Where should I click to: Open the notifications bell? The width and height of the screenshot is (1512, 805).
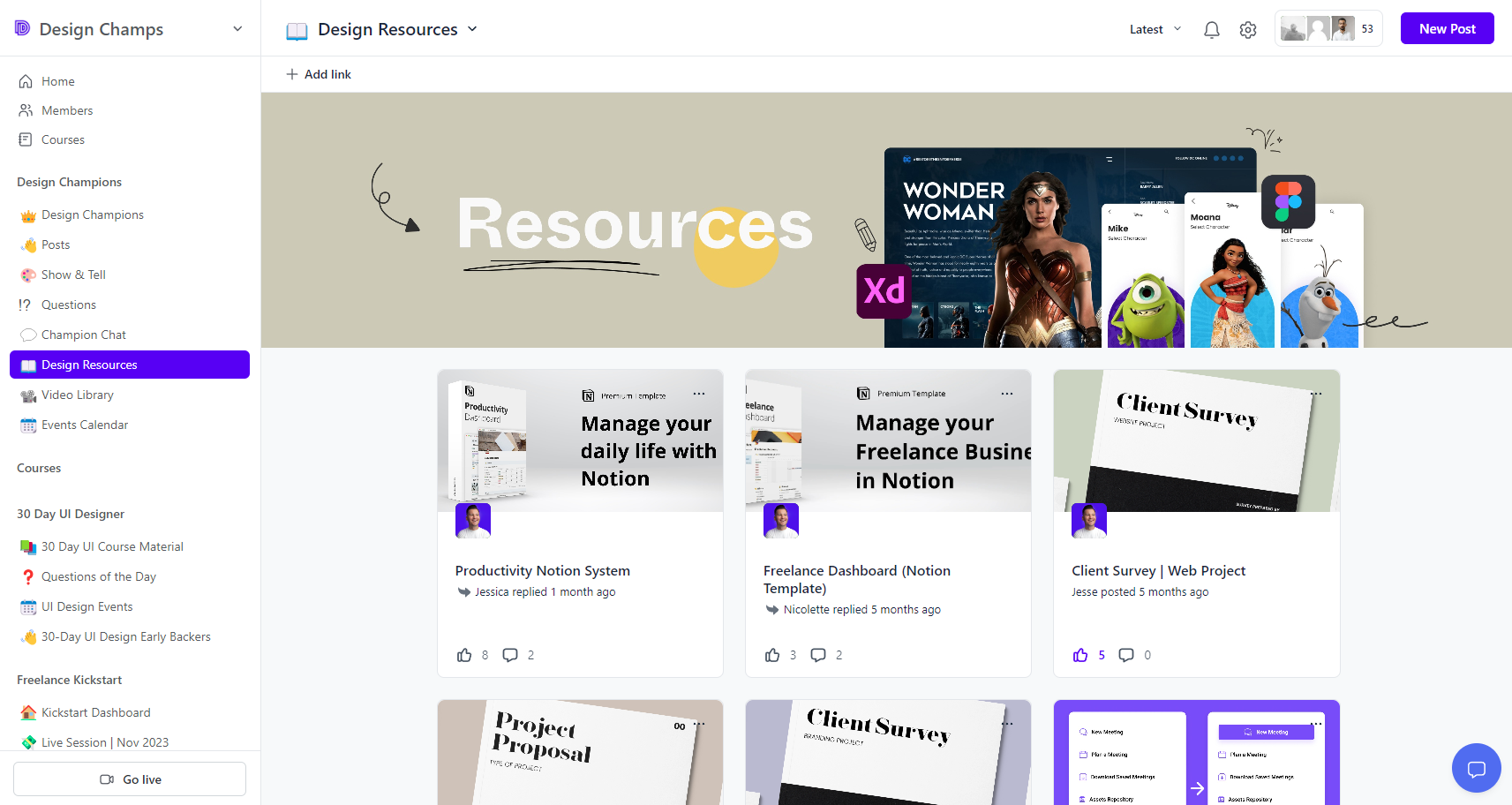pos(1212,29)
